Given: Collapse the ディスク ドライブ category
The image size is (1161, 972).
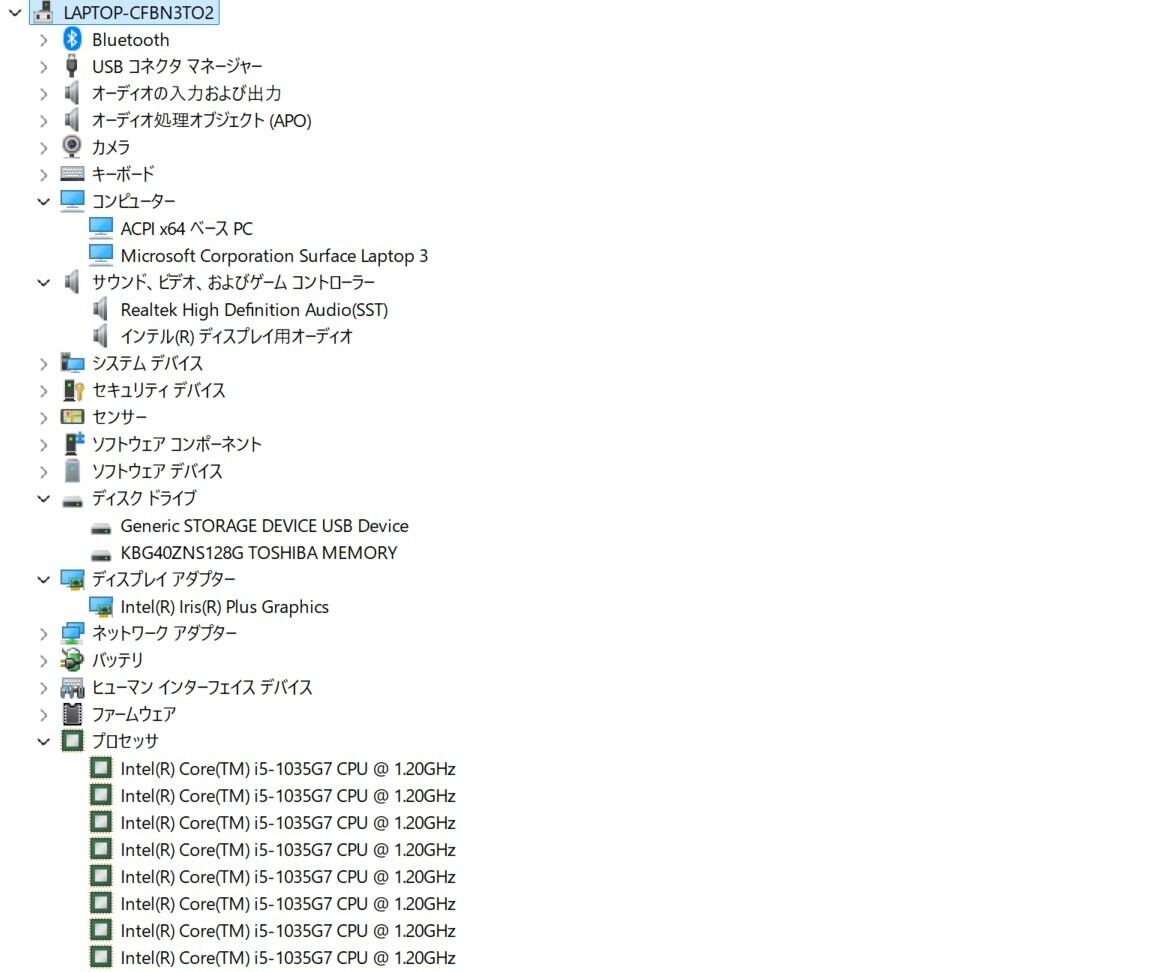Looking at the screenshot, I should click(x=44, y=499).
